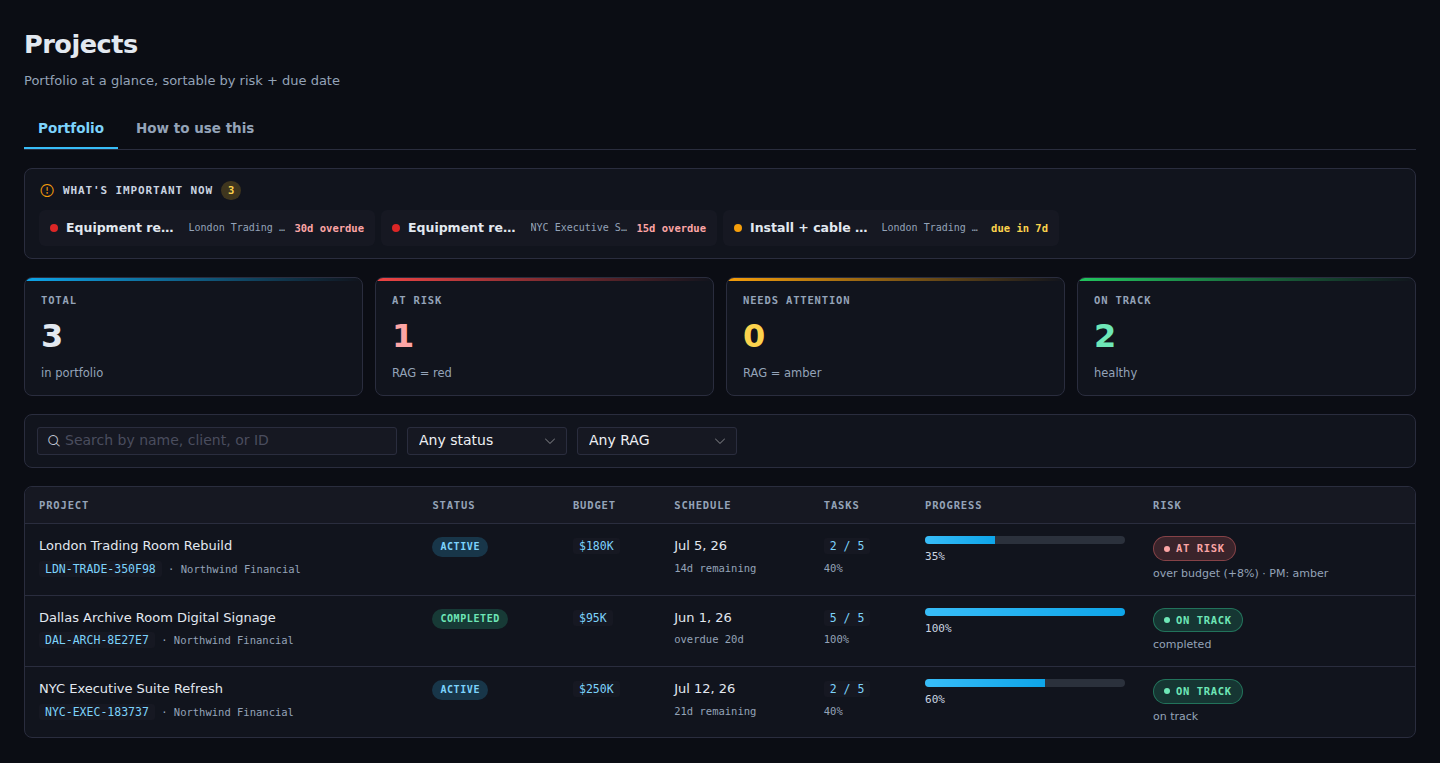Click the $250K budget value
This screenshot has height=763, width=1440.
(x=597, y=689)
